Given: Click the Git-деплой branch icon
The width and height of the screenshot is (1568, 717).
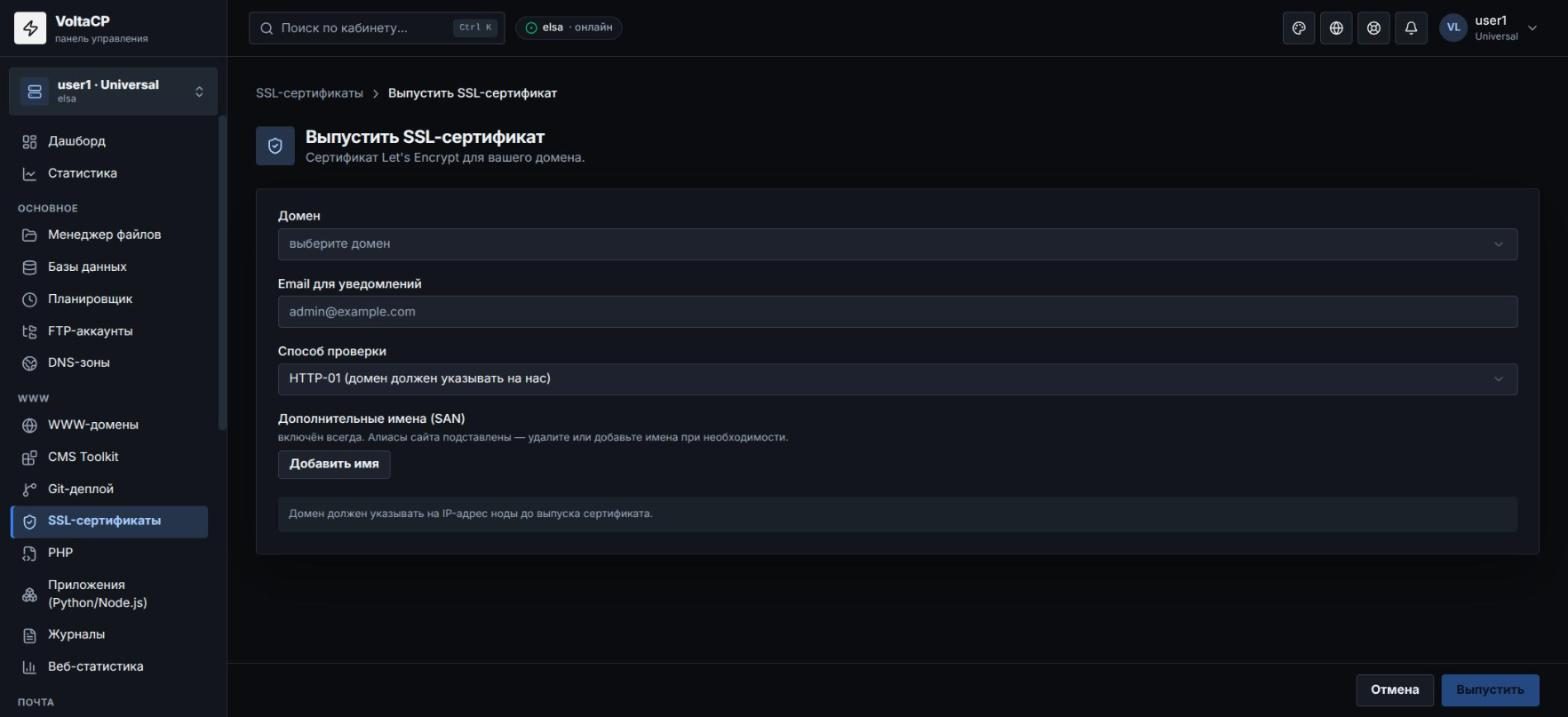Looking at the screenshot, I should coord(30,489).
